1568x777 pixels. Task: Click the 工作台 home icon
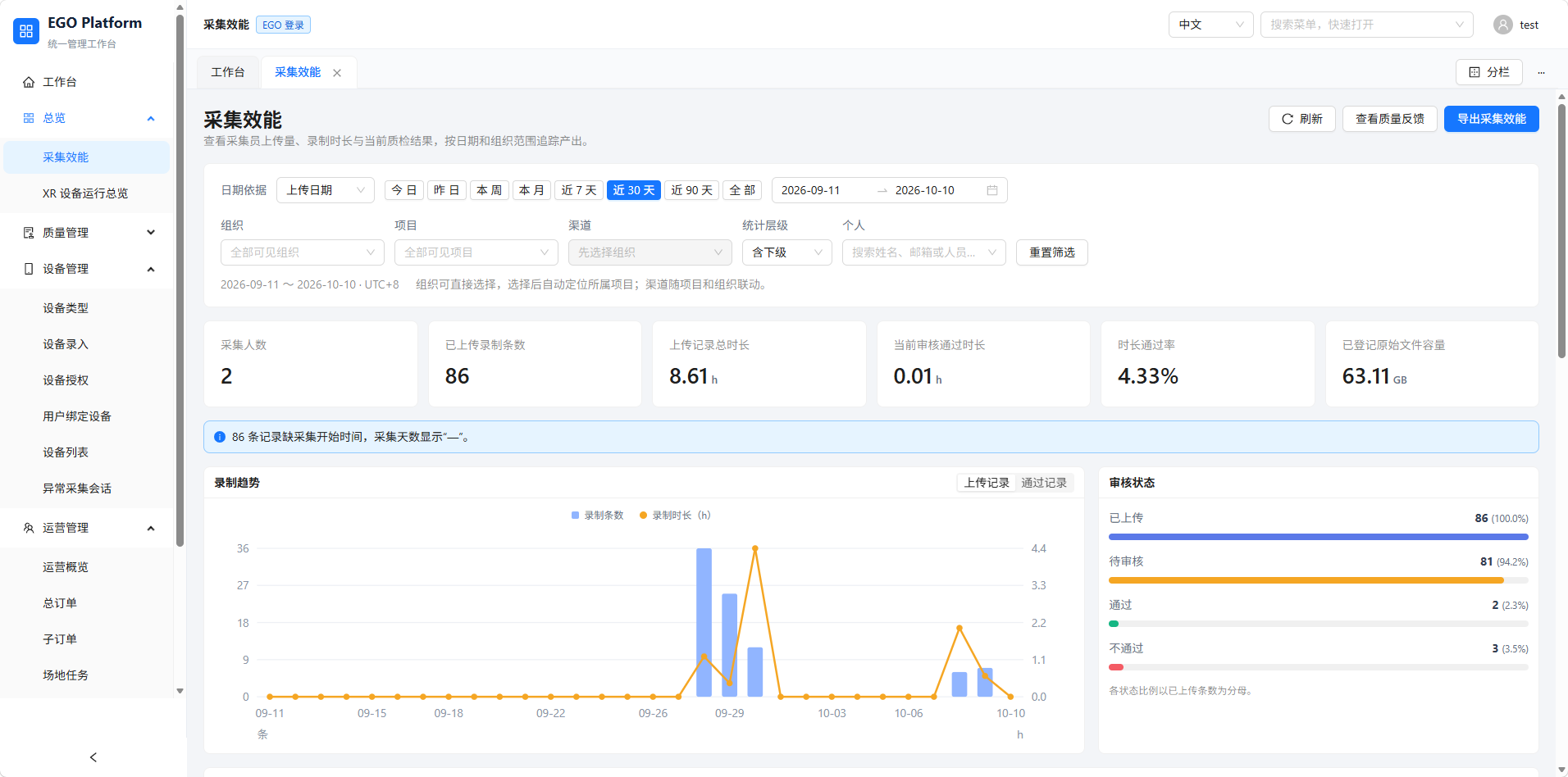tap(29, 82)
